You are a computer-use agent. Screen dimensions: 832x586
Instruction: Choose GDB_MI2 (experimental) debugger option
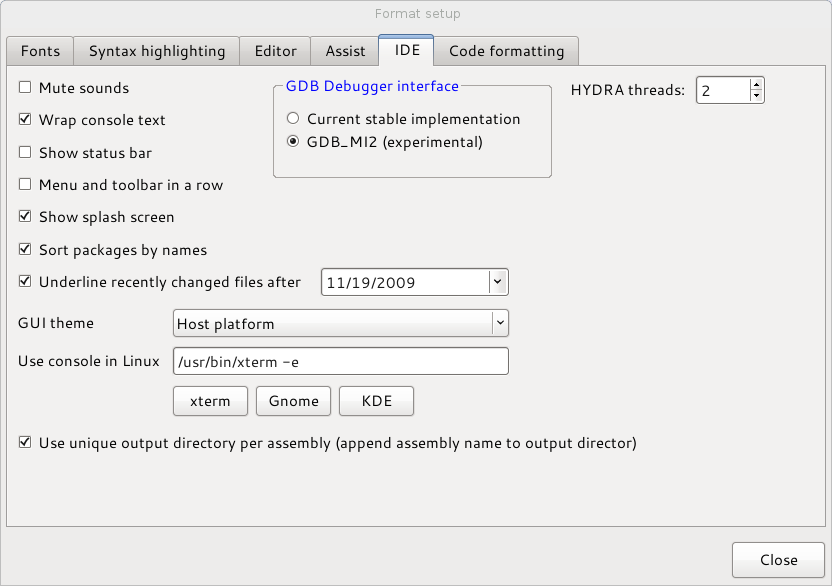click(293, 142)
